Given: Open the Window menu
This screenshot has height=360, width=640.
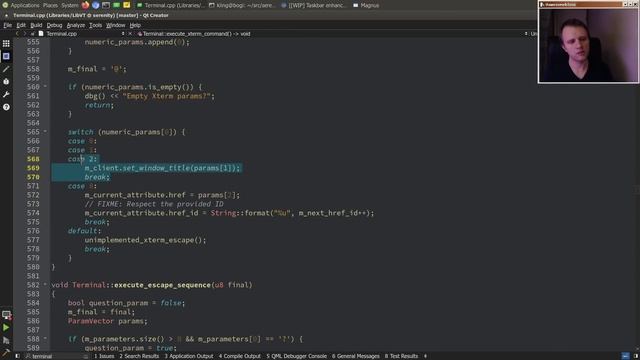Looking at the screenshot, I should [x=116, y=25].
